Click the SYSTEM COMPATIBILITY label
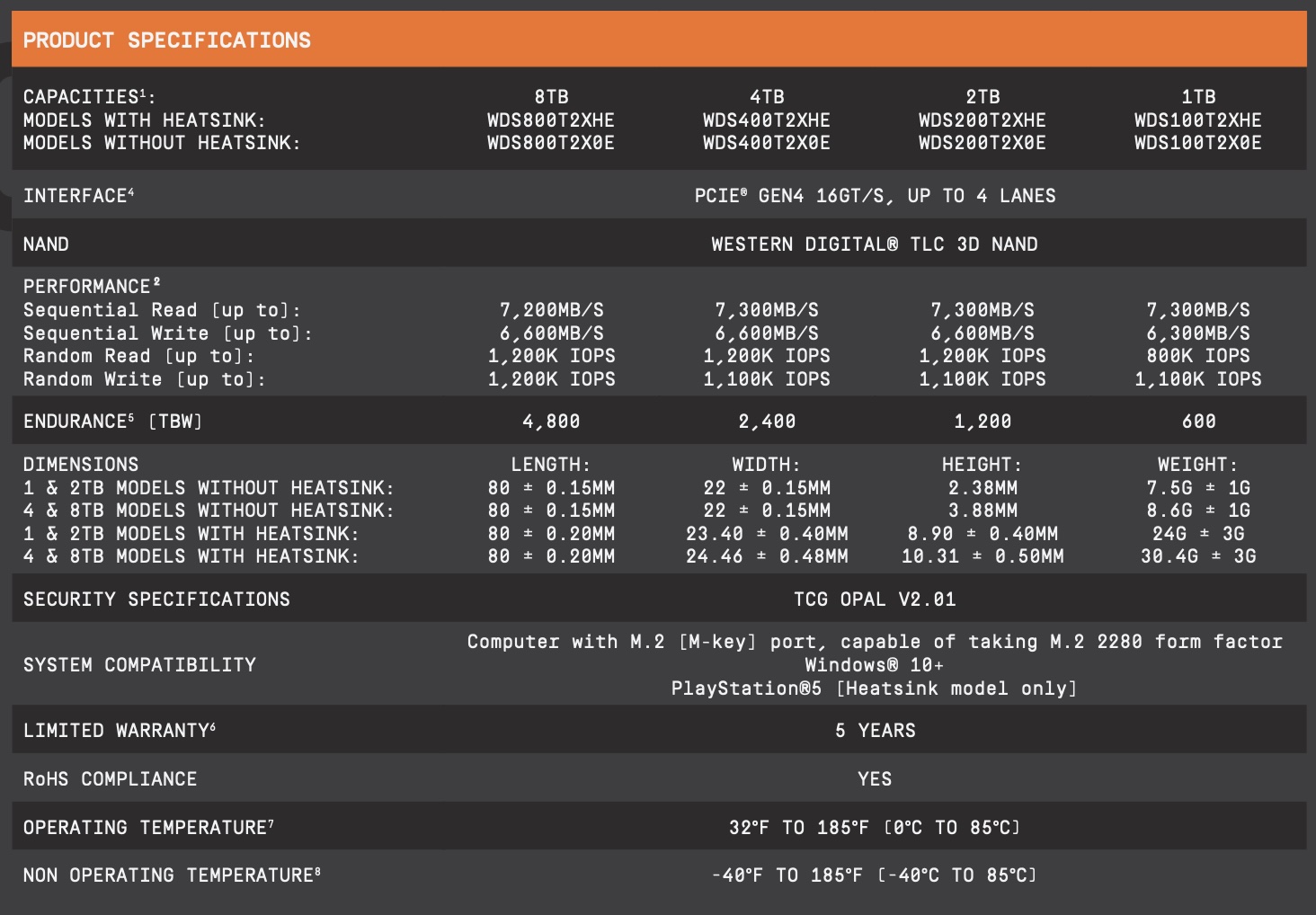 coord(139,665)
